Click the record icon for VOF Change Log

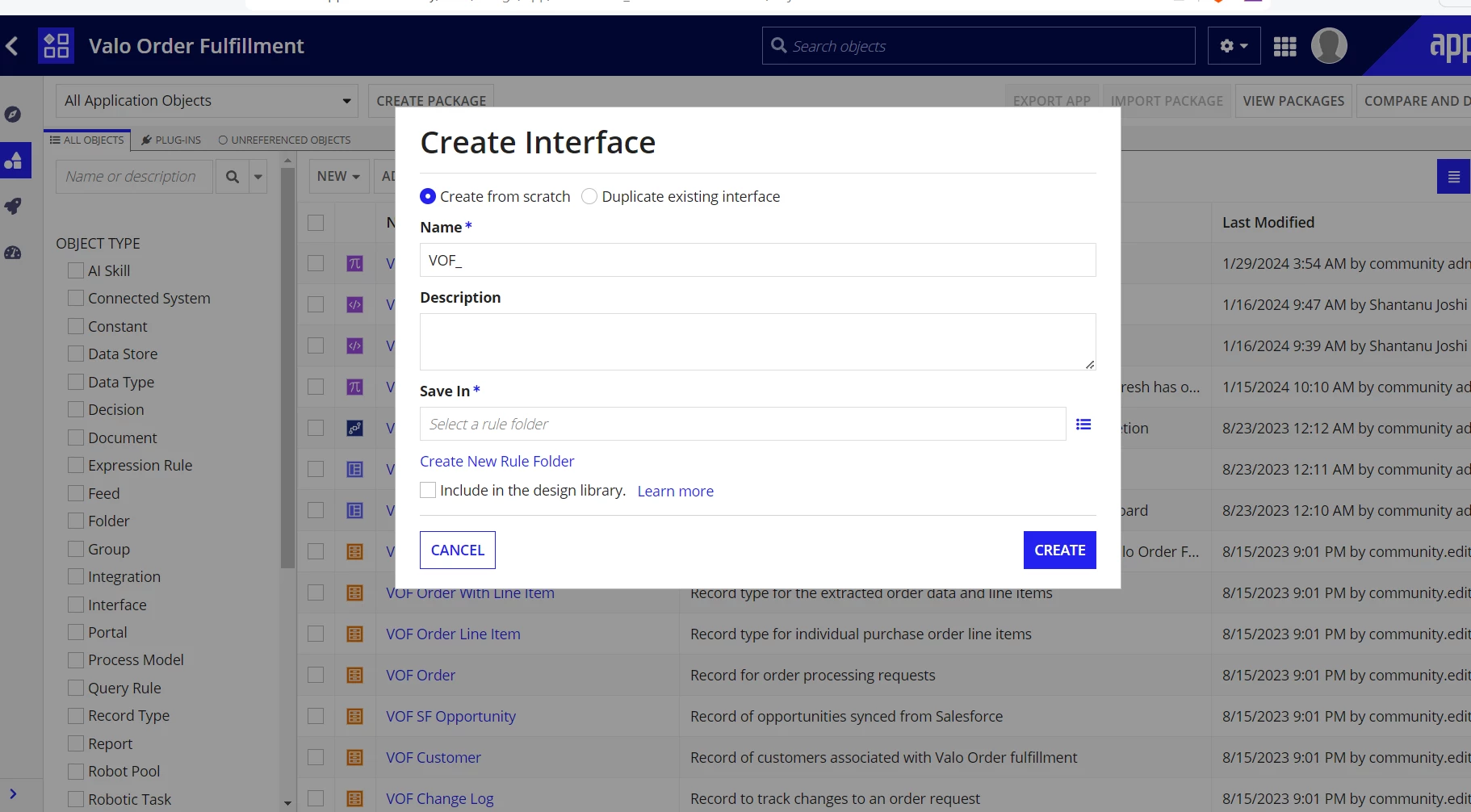click(x=354, y=798)
